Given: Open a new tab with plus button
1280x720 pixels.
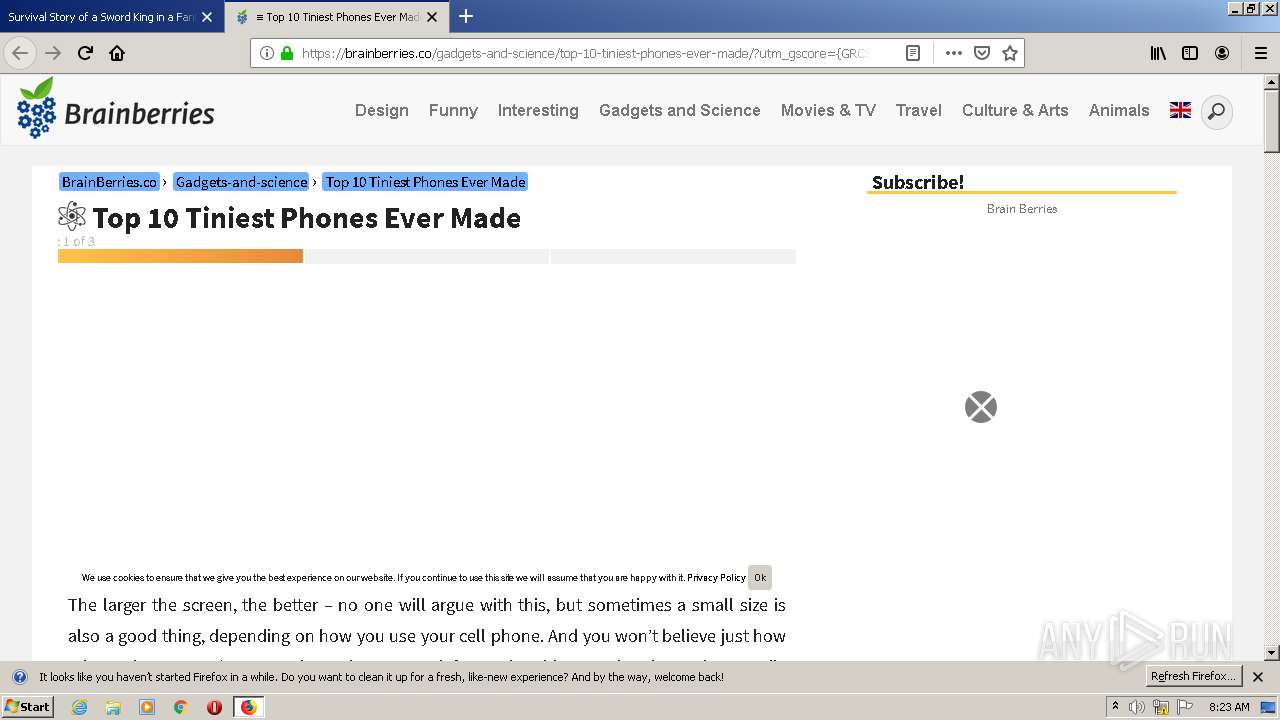Looking at the screenshot, I should pyautogui.click(x=466, y=16).
